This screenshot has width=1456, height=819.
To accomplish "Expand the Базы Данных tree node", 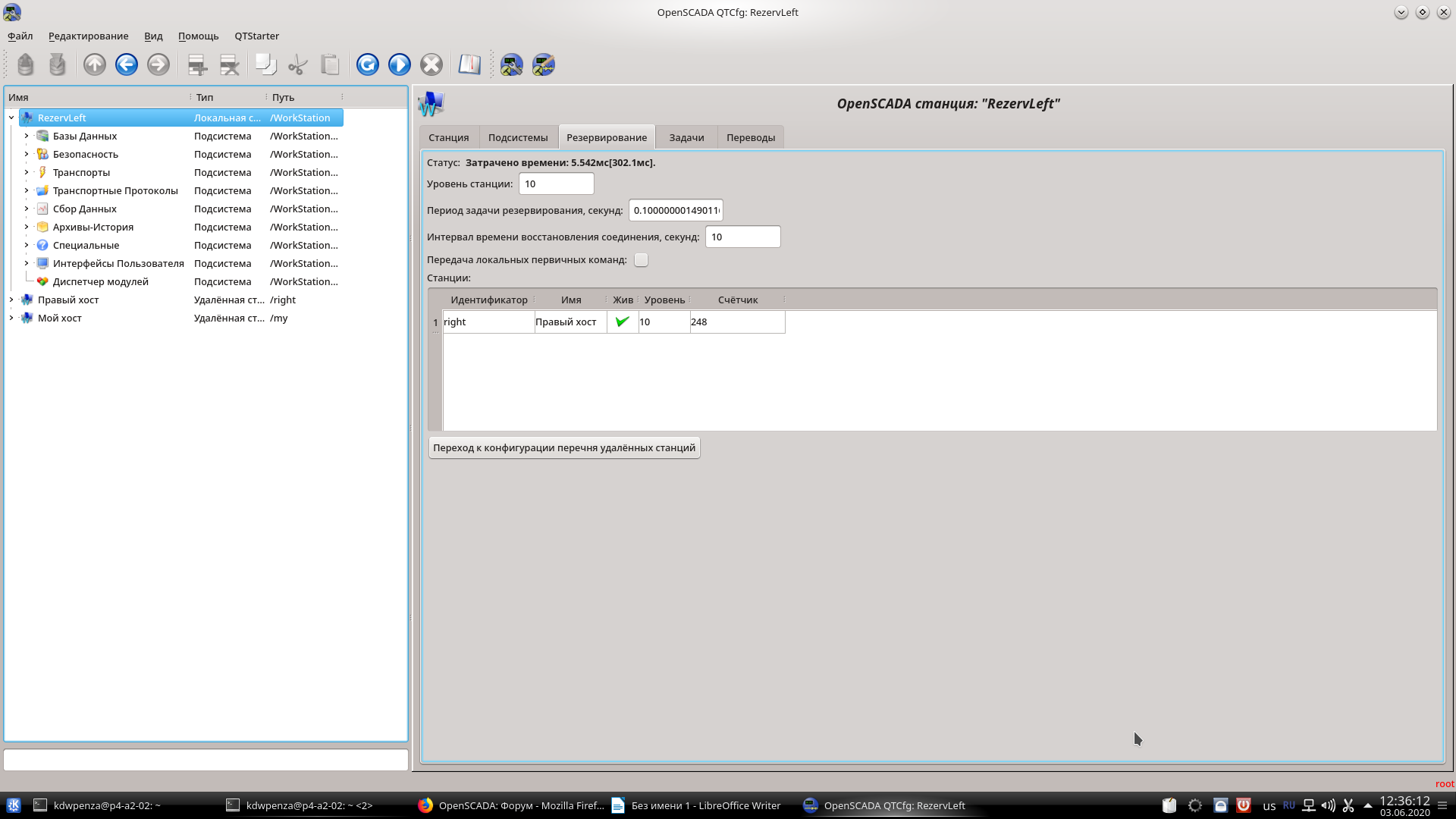I will [x=27, y=136].
